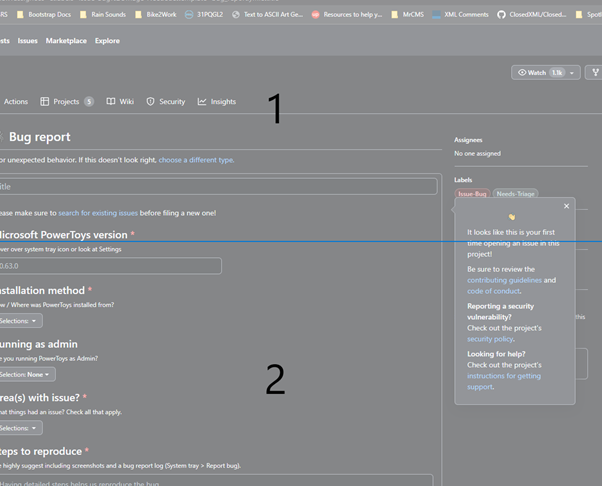Switch to the Actions repository tab
Image resolution: width=602 pixels, height=486 pixels.
(x=15, y=102)
